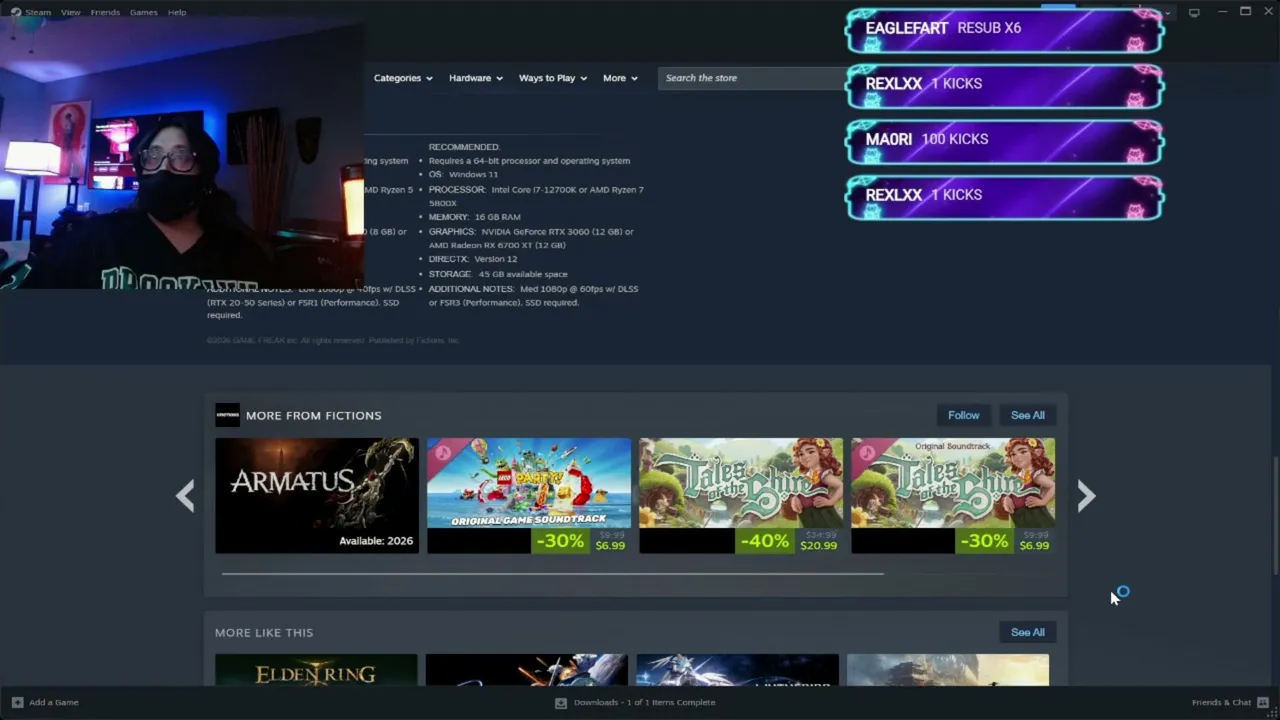Click the store page vertical scrollbar

[x=1275, y=516]
